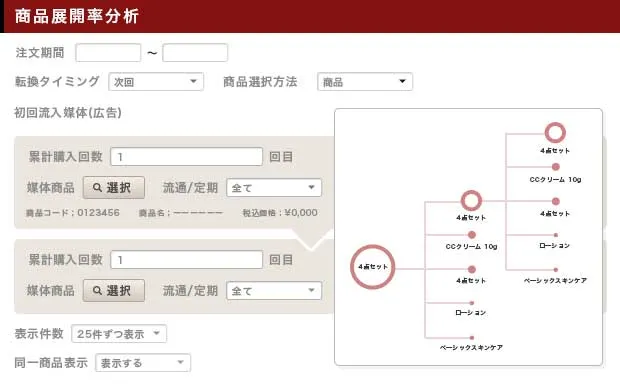Expand the second 流通/定期 dropdown

click(274, 291)
